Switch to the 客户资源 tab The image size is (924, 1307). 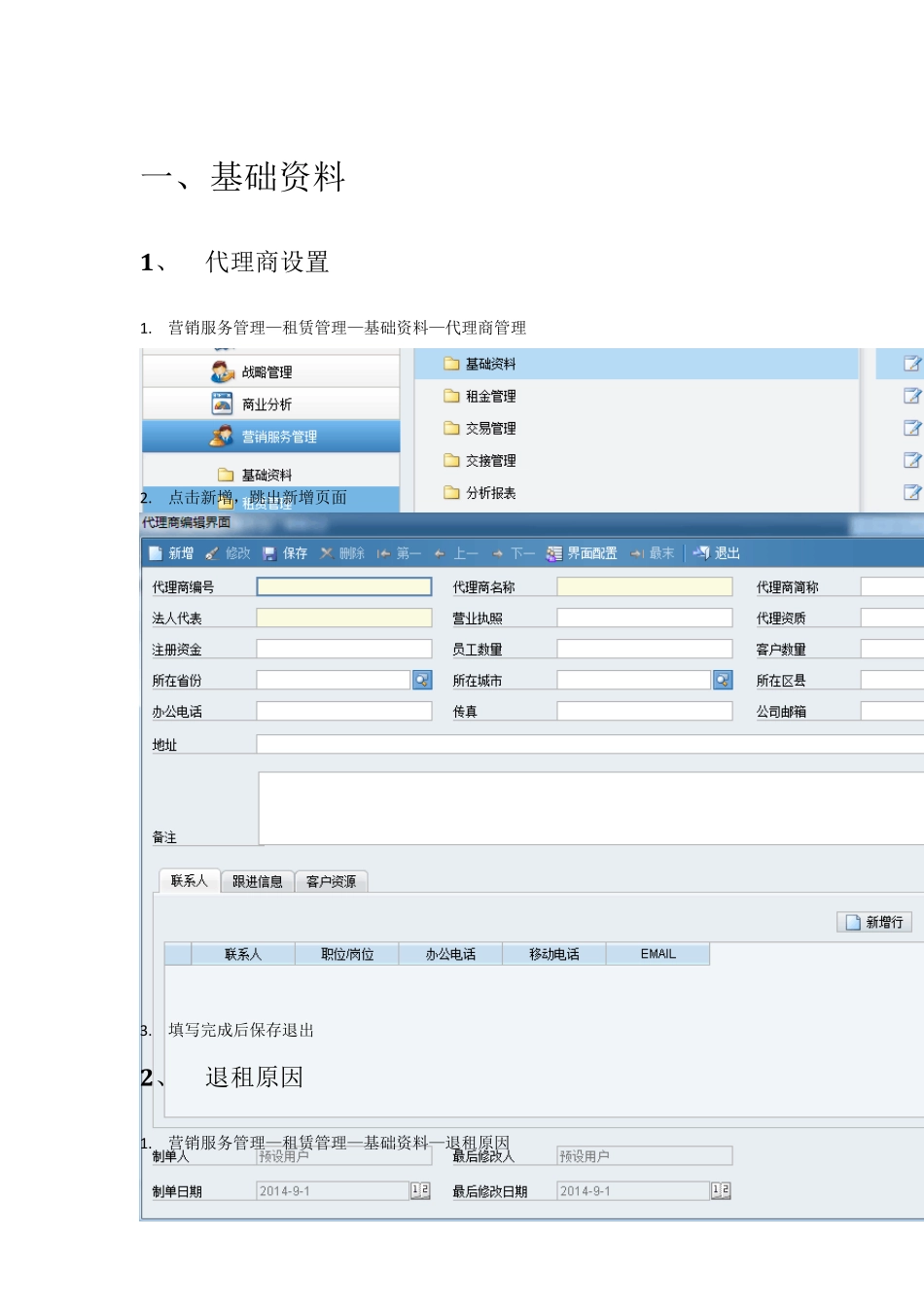click(331, 882)
